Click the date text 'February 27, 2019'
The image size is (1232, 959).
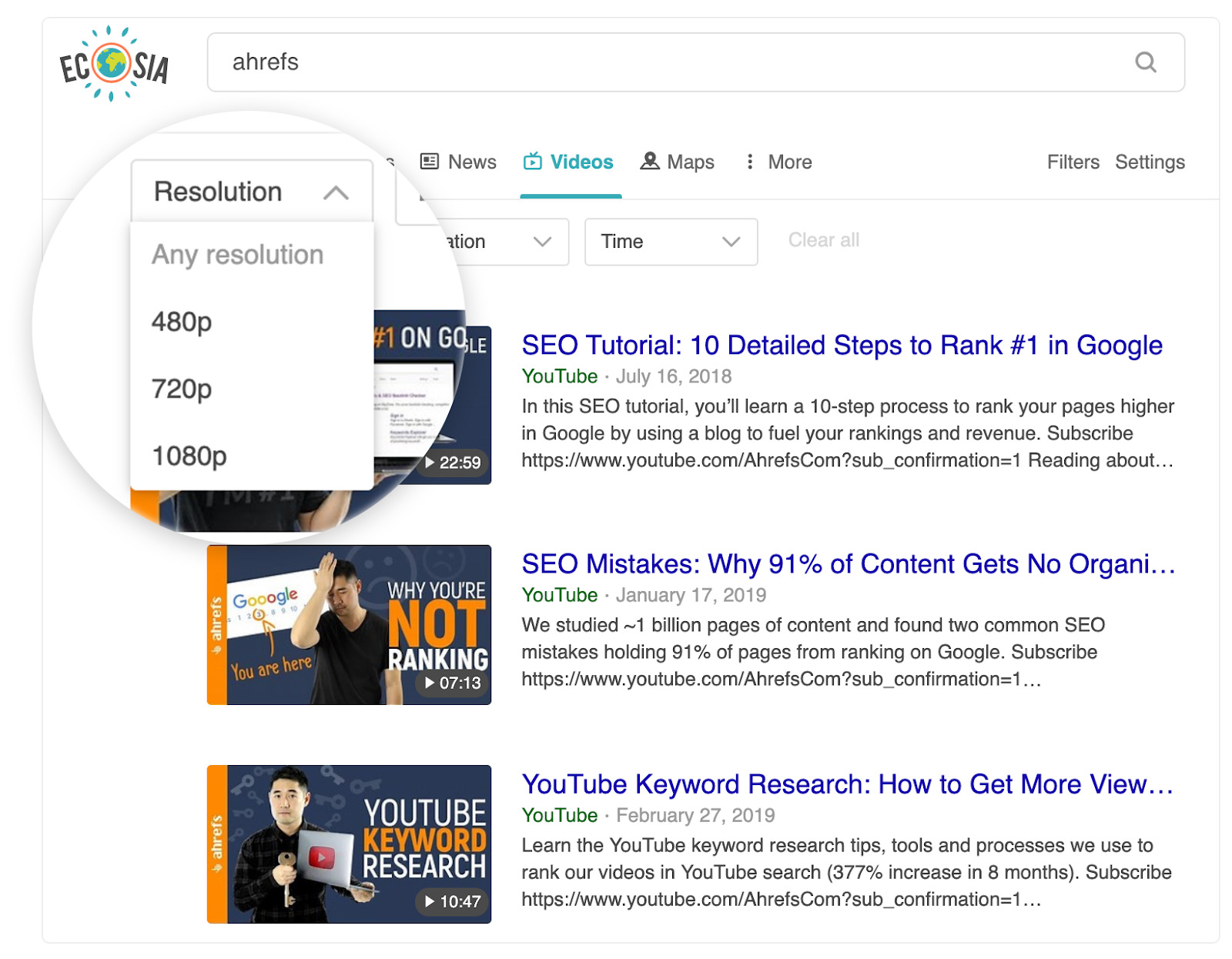click(695, 815)
